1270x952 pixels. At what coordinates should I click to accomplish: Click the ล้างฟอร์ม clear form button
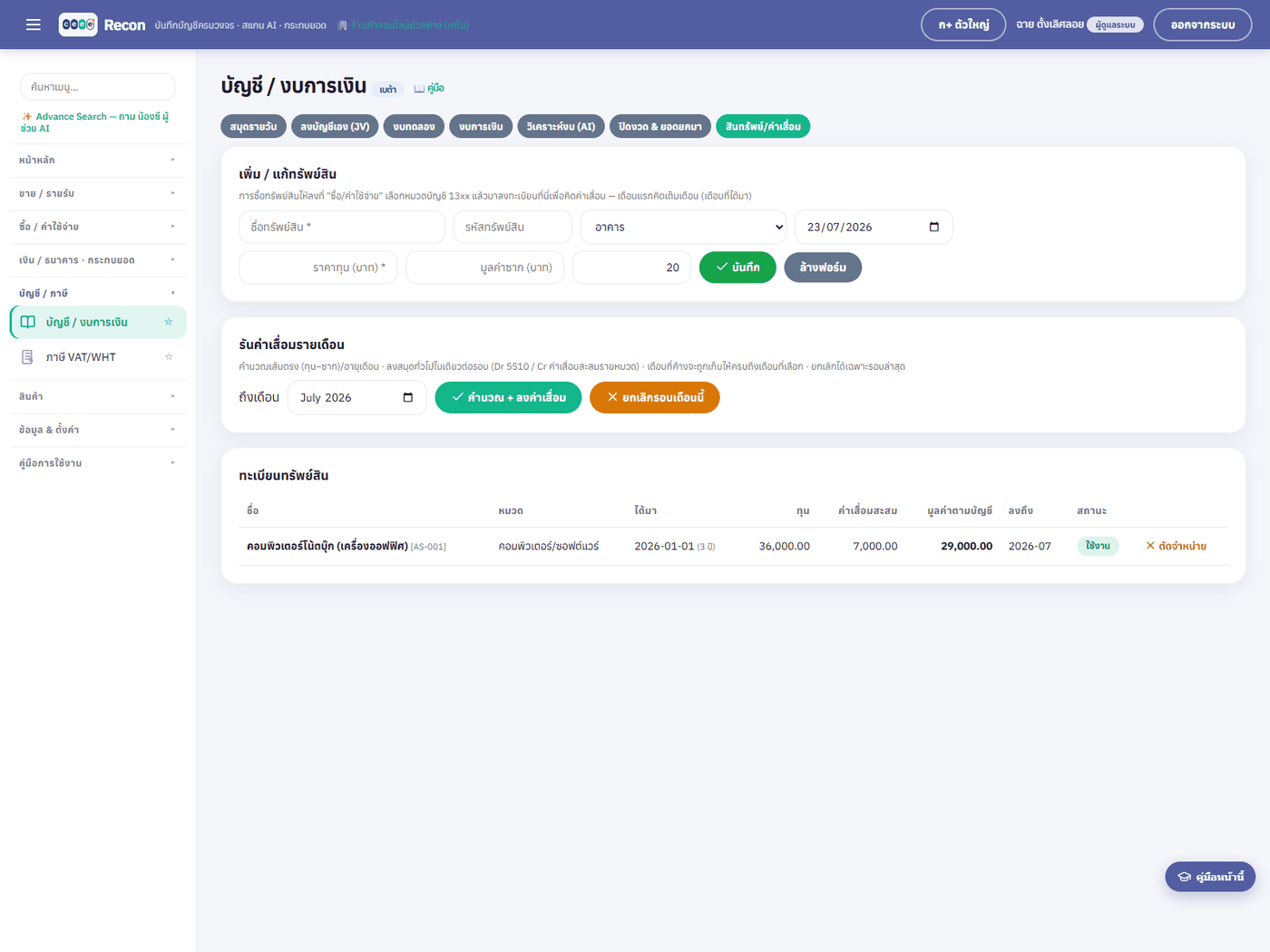pyautogui.click(x=823, y=267)
